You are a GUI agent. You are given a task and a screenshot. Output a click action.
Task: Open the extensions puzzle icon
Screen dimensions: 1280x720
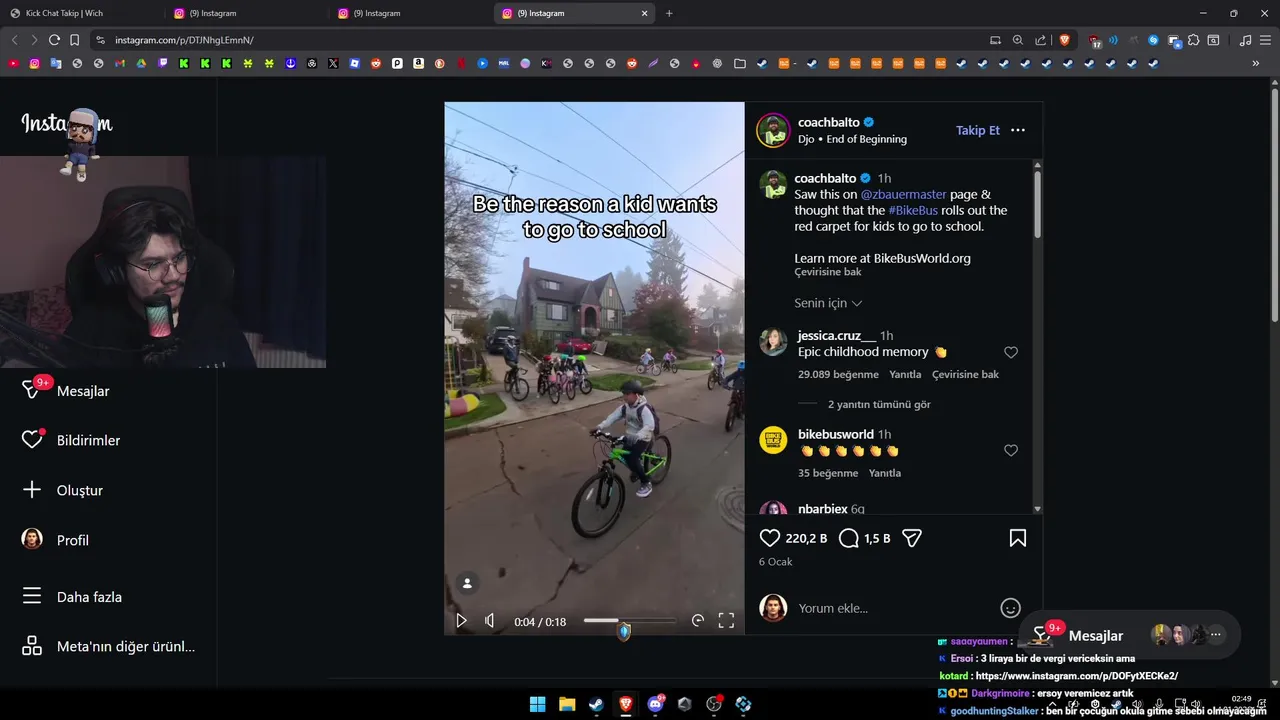[x=1193, y=40]
